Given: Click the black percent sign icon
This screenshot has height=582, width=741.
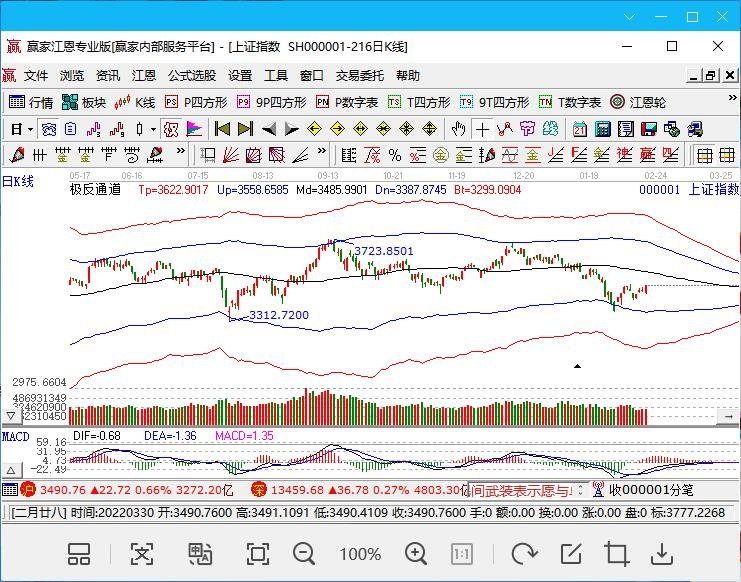Looking at the screenshot, I should [x=395, y=155].
